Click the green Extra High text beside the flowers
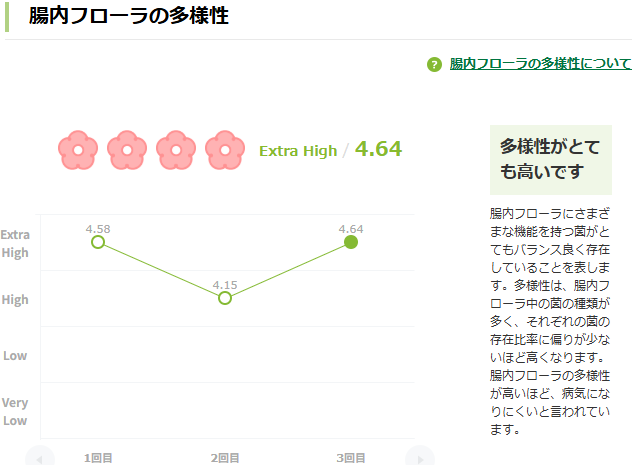The height and width of the screenshot is (465, 632). (x=298, y=151)
